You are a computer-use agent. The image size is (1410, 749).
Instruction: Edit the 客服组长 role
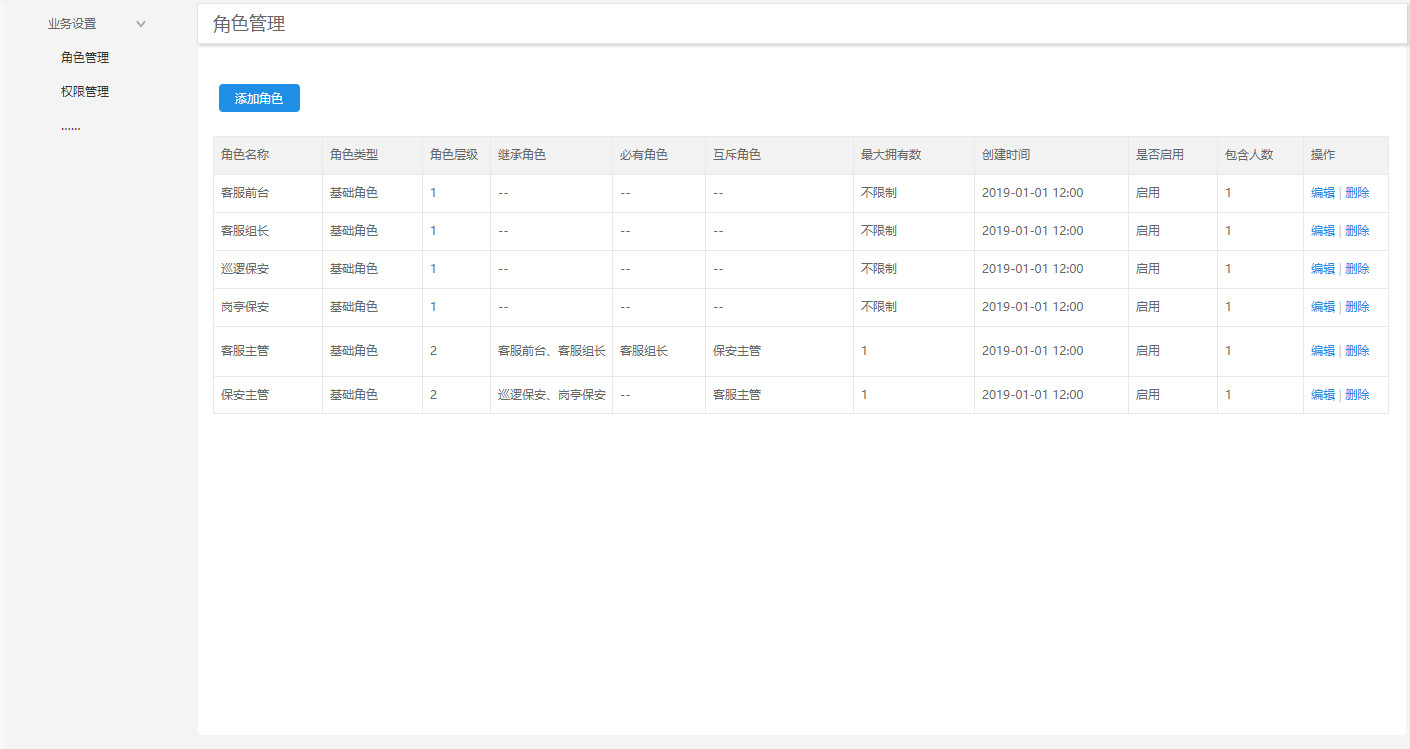[x=1322, y=230]
